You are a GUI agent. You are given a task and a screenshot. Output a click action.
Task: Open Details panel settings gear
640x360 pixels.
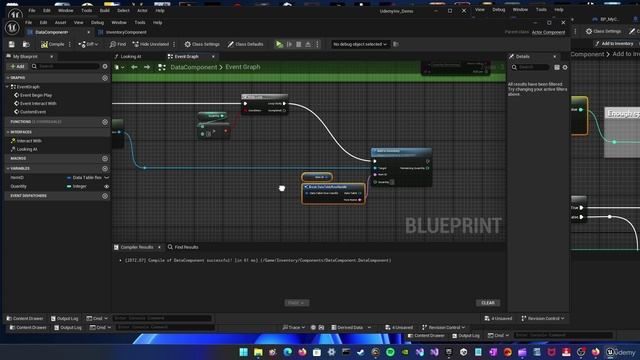pyautogui.click(x=565, y=67)
